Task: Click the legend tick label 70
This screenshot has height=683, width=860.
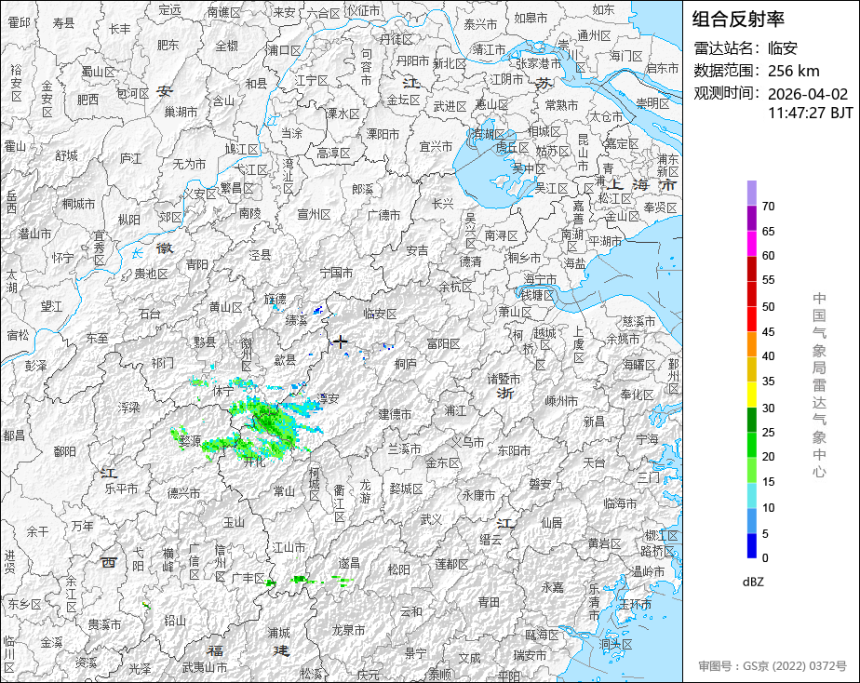Action: pyautogui.click(x=768, y=206)
